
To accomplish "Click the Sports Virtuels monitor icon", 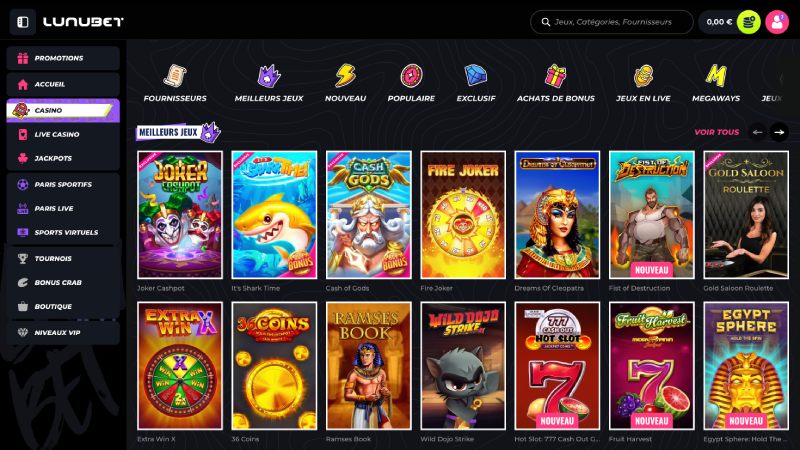I will (22, 232).
